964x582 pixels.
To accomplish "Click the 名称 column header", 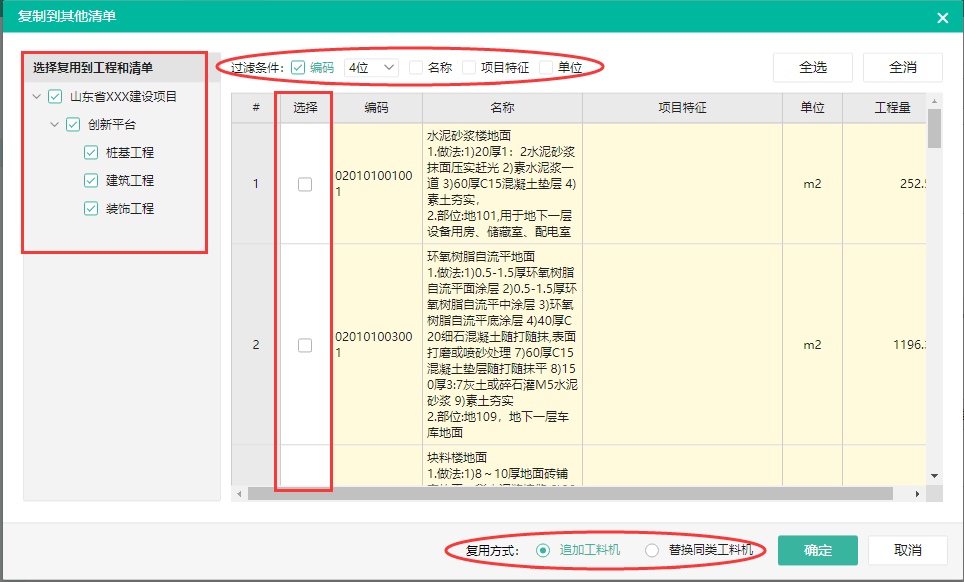I will click(502, 108).
